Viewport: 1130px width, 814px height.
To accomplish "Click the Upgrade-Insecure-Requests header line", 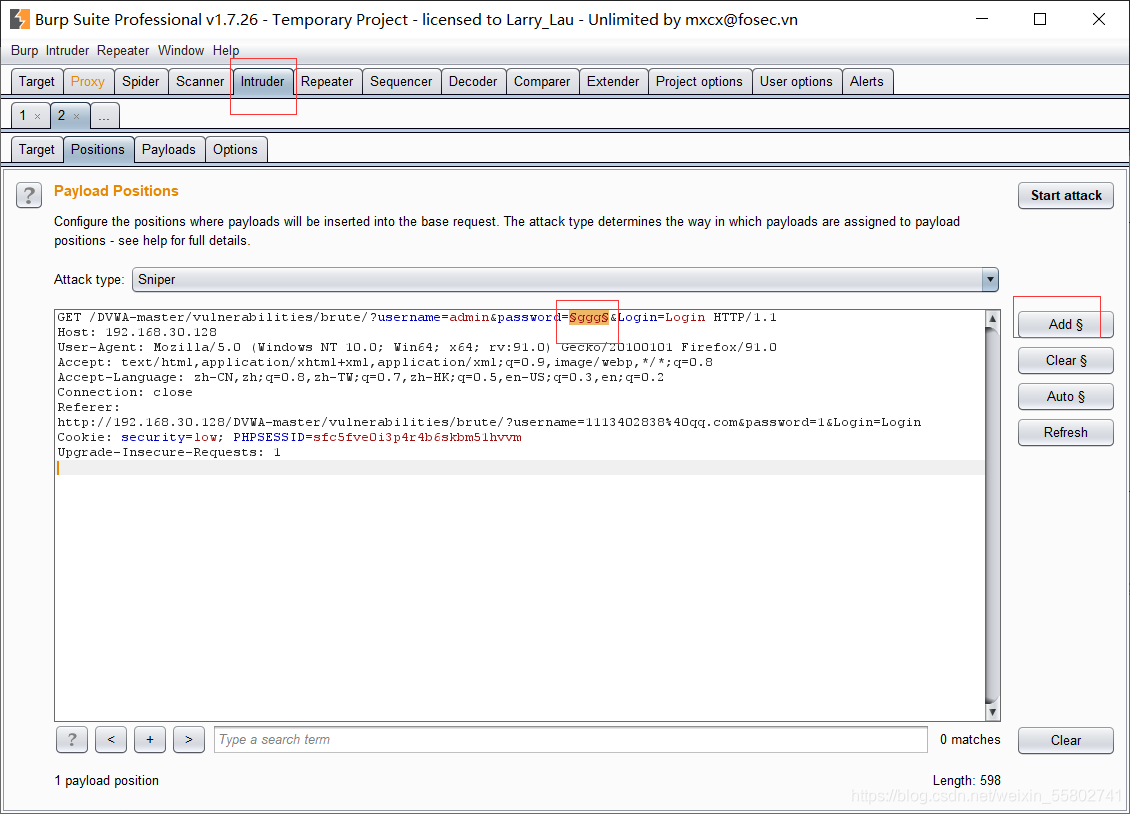I will click(169, 452).
